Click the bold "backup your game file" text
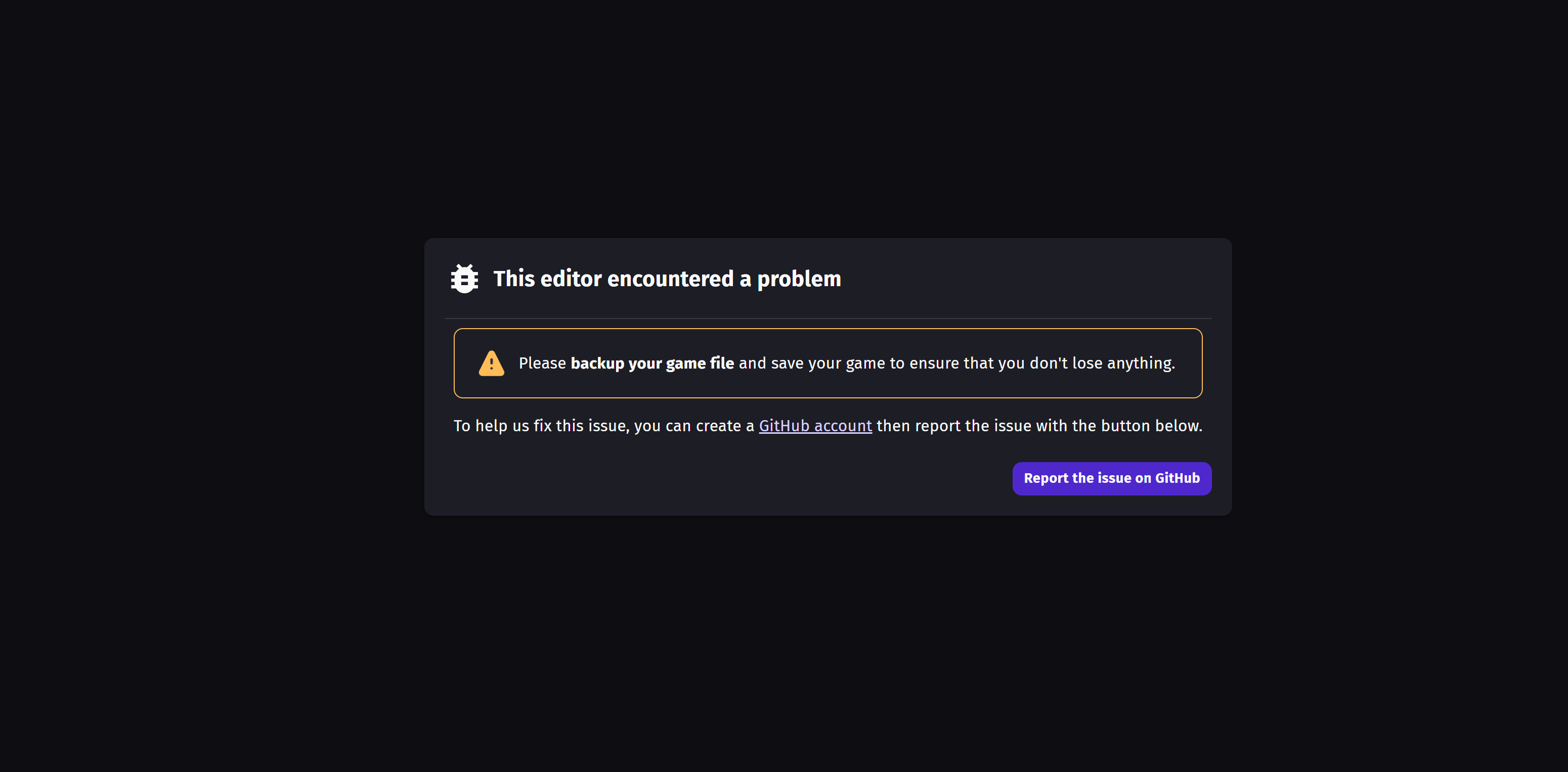Viewport: 1568px width, 772px height. click(x=652, y=363)
